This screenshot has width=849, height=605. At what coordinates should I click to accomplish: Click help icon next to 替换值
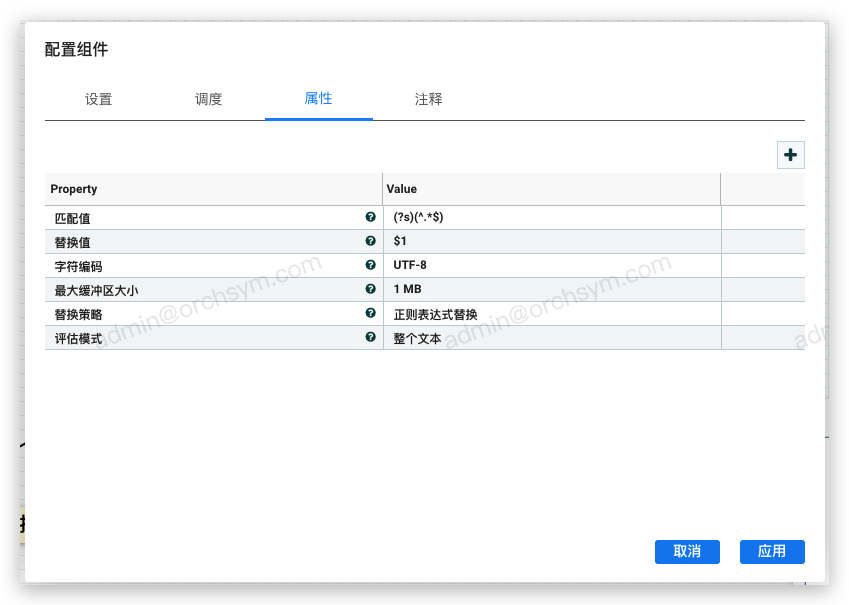tap(370, 241)
